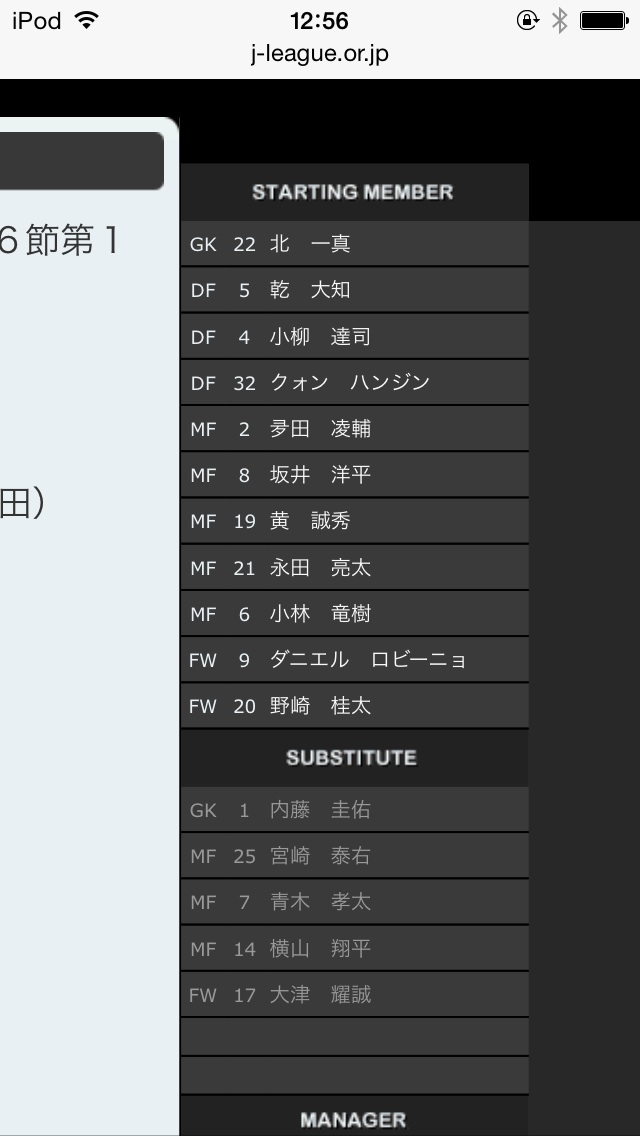Tap the STARTING MEMBER header
This screenshot has height=1136, width=640.
point(353,192)
